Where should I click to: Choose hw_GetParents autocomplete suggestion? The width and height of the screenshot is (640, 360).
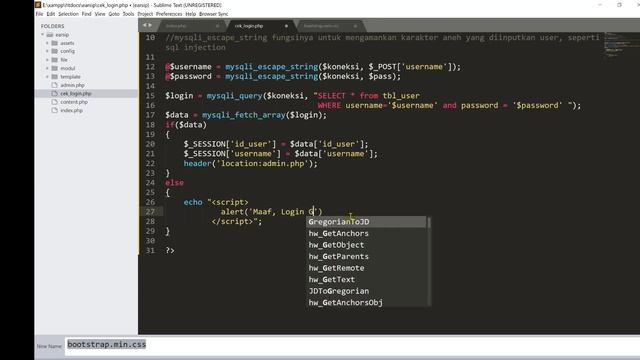click(366, 256)
